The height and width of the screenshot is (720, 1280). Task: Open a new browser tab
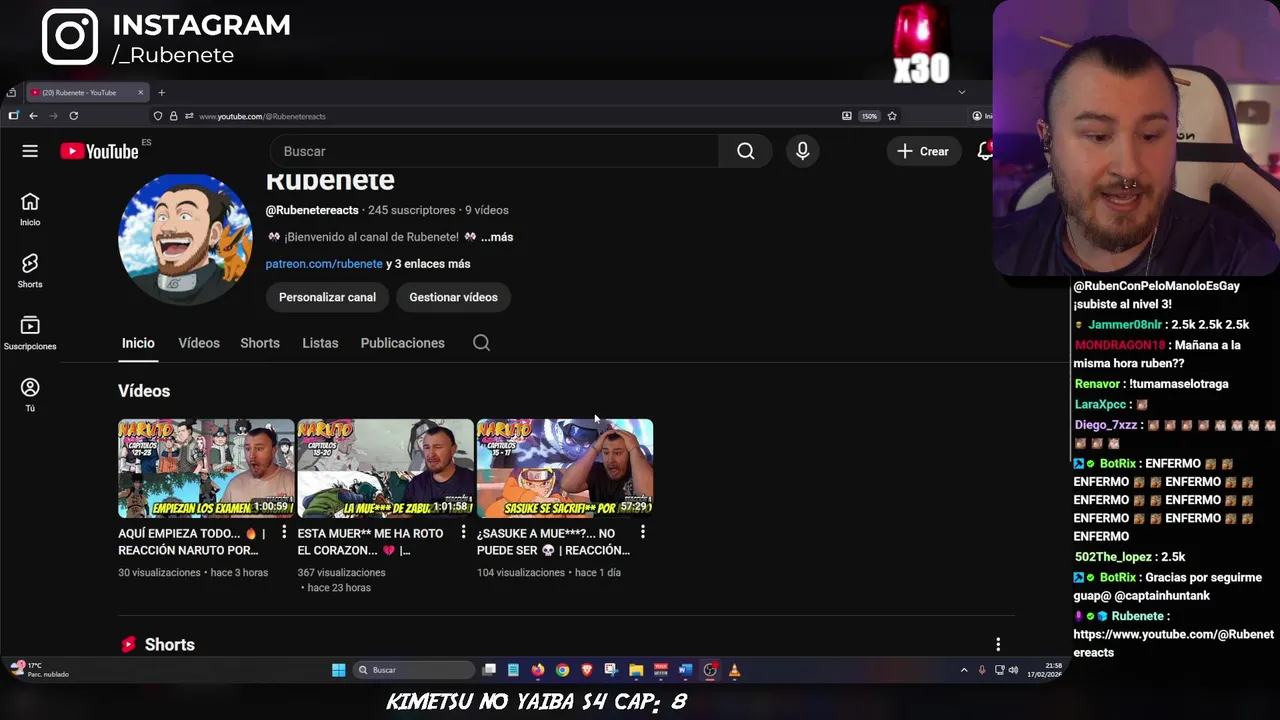161,93
